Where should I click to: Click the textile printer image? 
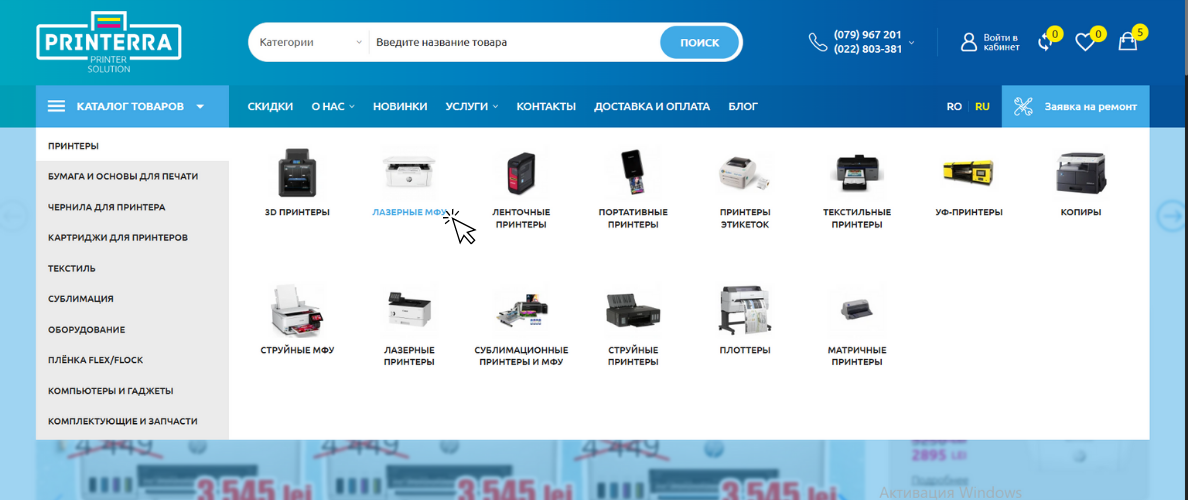(857, 173)
